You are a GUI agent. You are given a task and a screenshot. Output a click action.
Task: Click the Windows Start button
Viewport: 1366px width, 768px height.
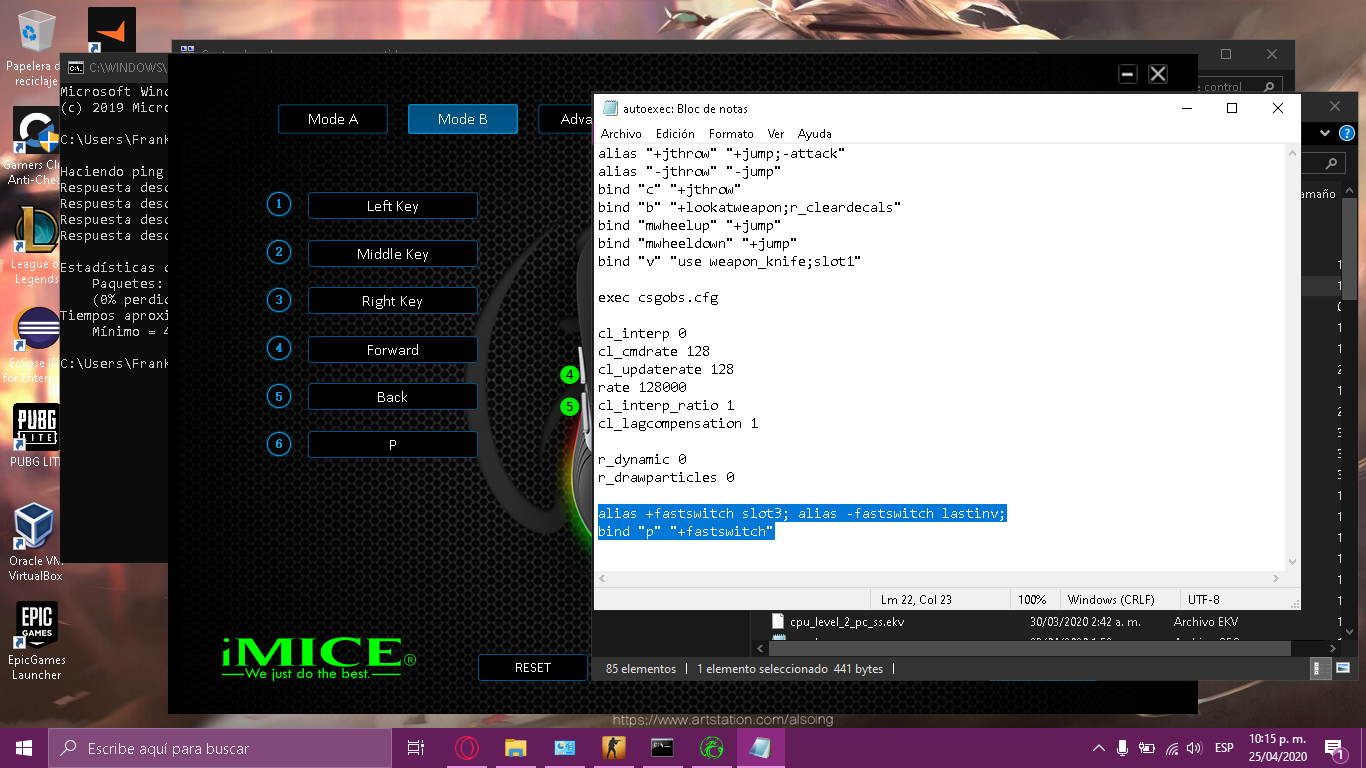(24, 747)
